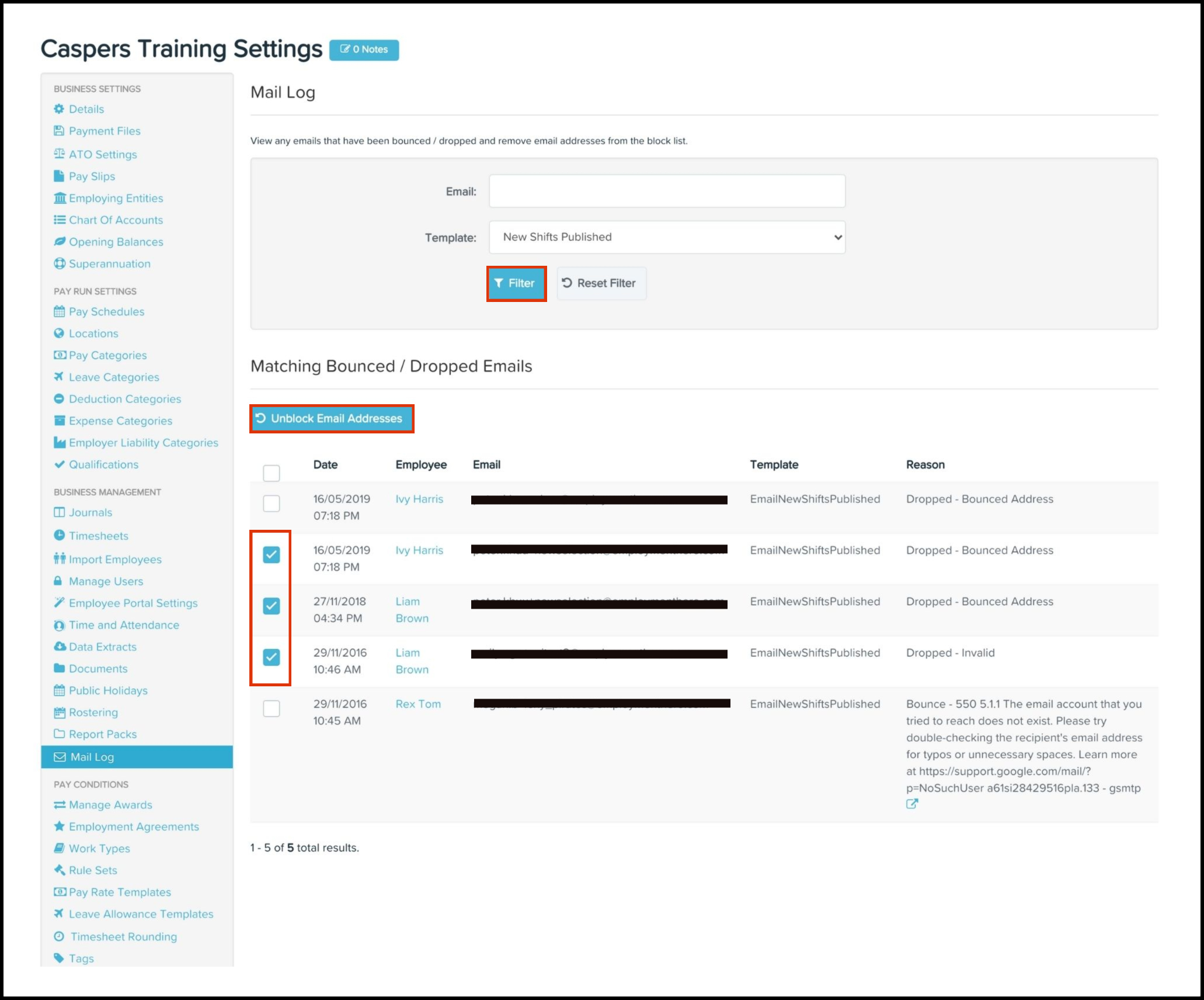Viewport: 1204px width, 1000px height.
Task: Check the first Ivy Harris row checkbox
Action: click(x=272, y=503)
